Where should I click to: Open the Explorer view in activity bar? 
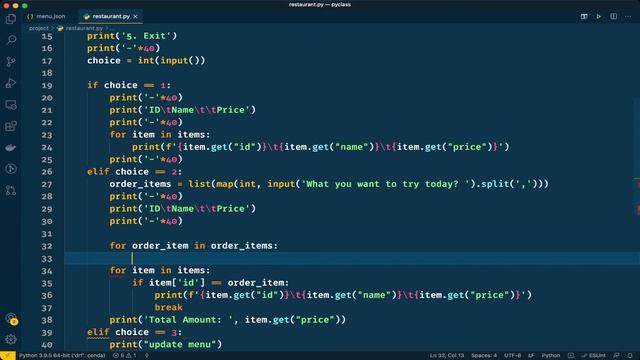[x=11, y=19]
